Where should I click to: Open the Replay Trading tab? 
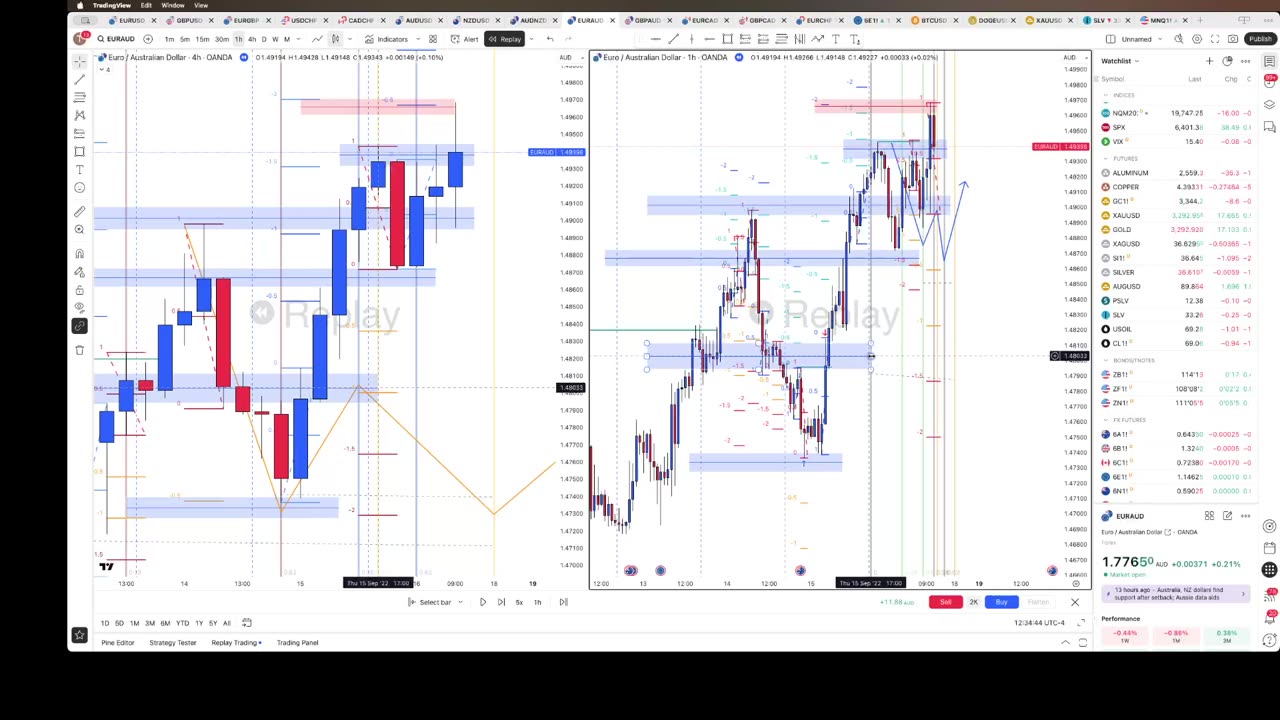pyautogui.click(x=234, y=643)
